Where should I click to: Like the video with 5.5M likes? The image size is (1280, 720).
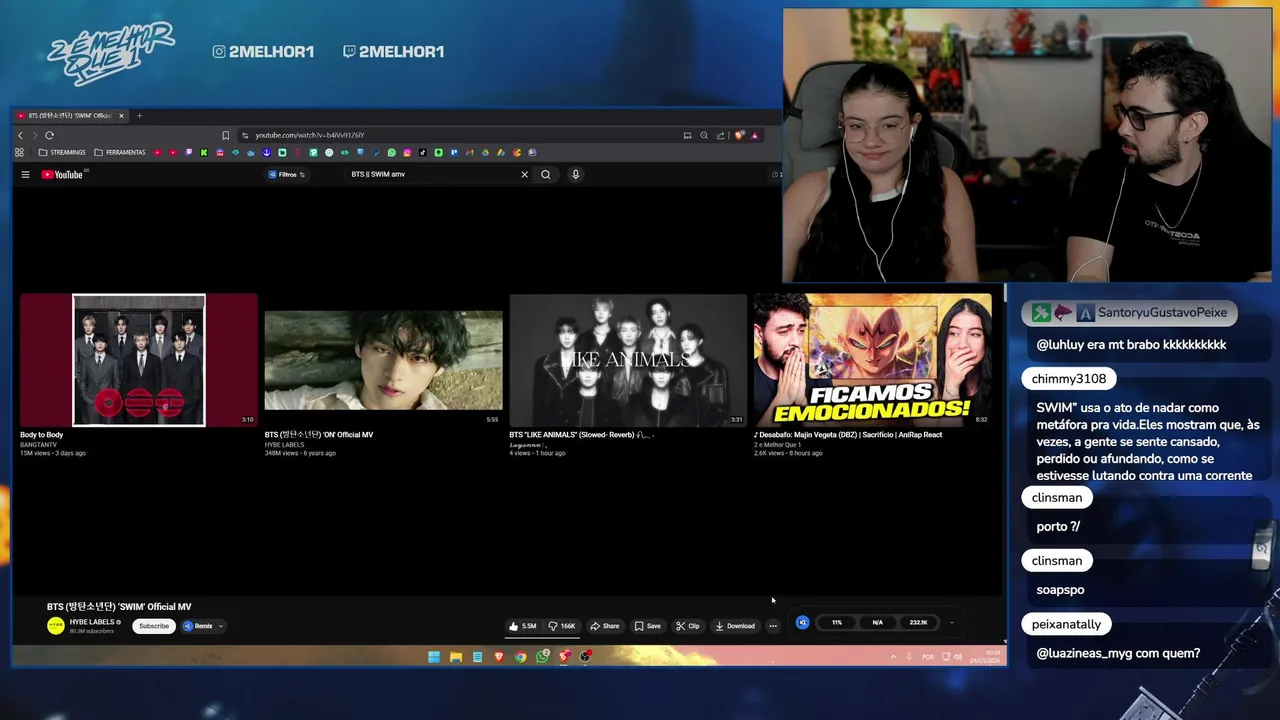coord(523,626)
